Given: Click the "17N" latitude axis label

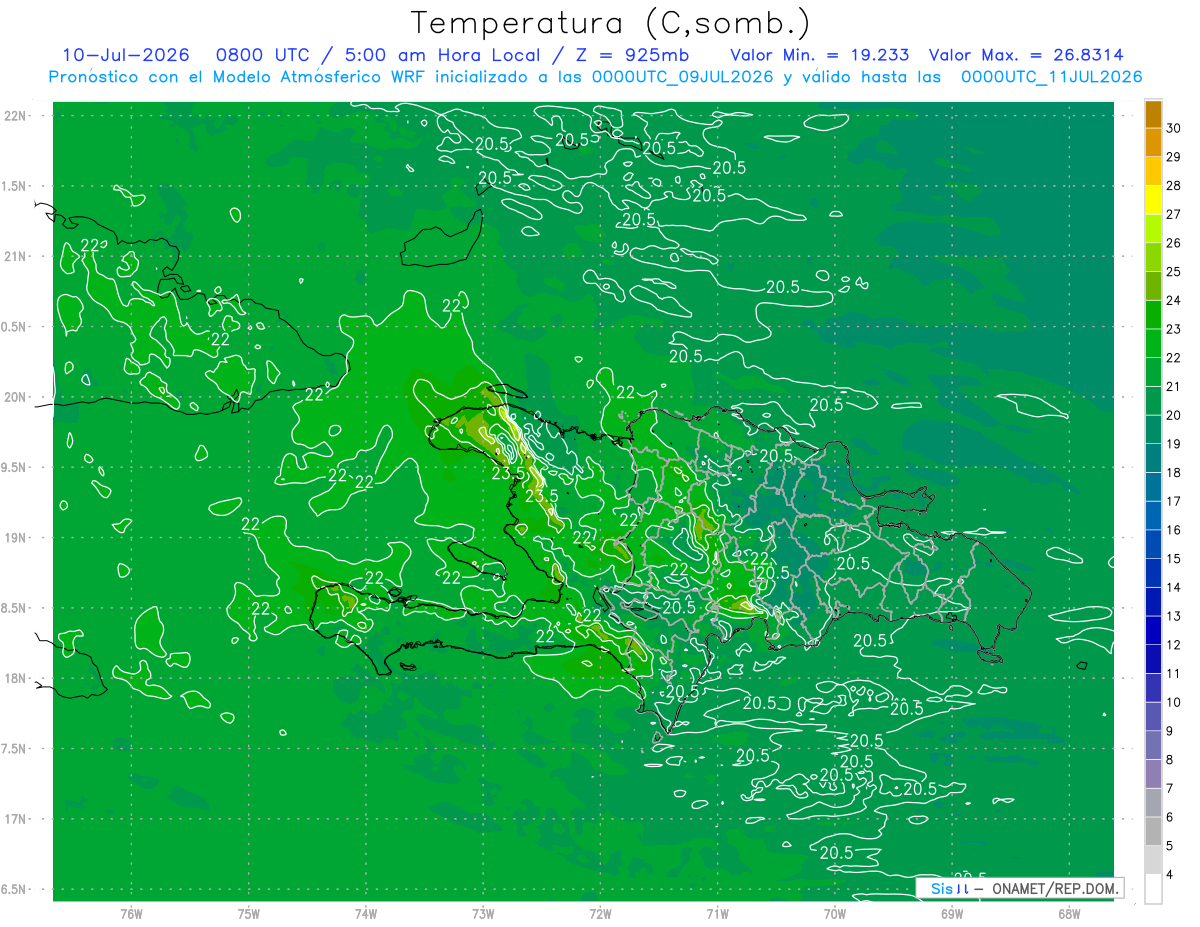Looking at the screenshot, I should (15, 819).
